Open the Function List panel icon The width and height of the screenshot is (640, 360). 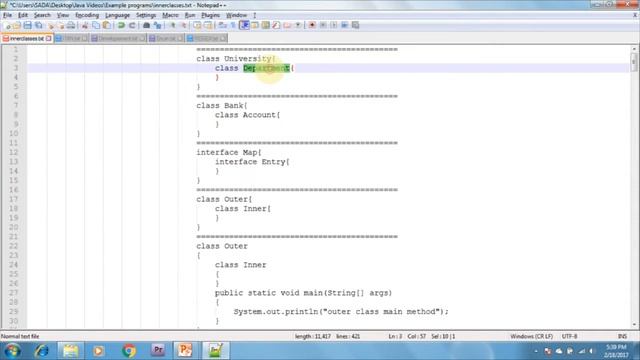click(276, 25)
